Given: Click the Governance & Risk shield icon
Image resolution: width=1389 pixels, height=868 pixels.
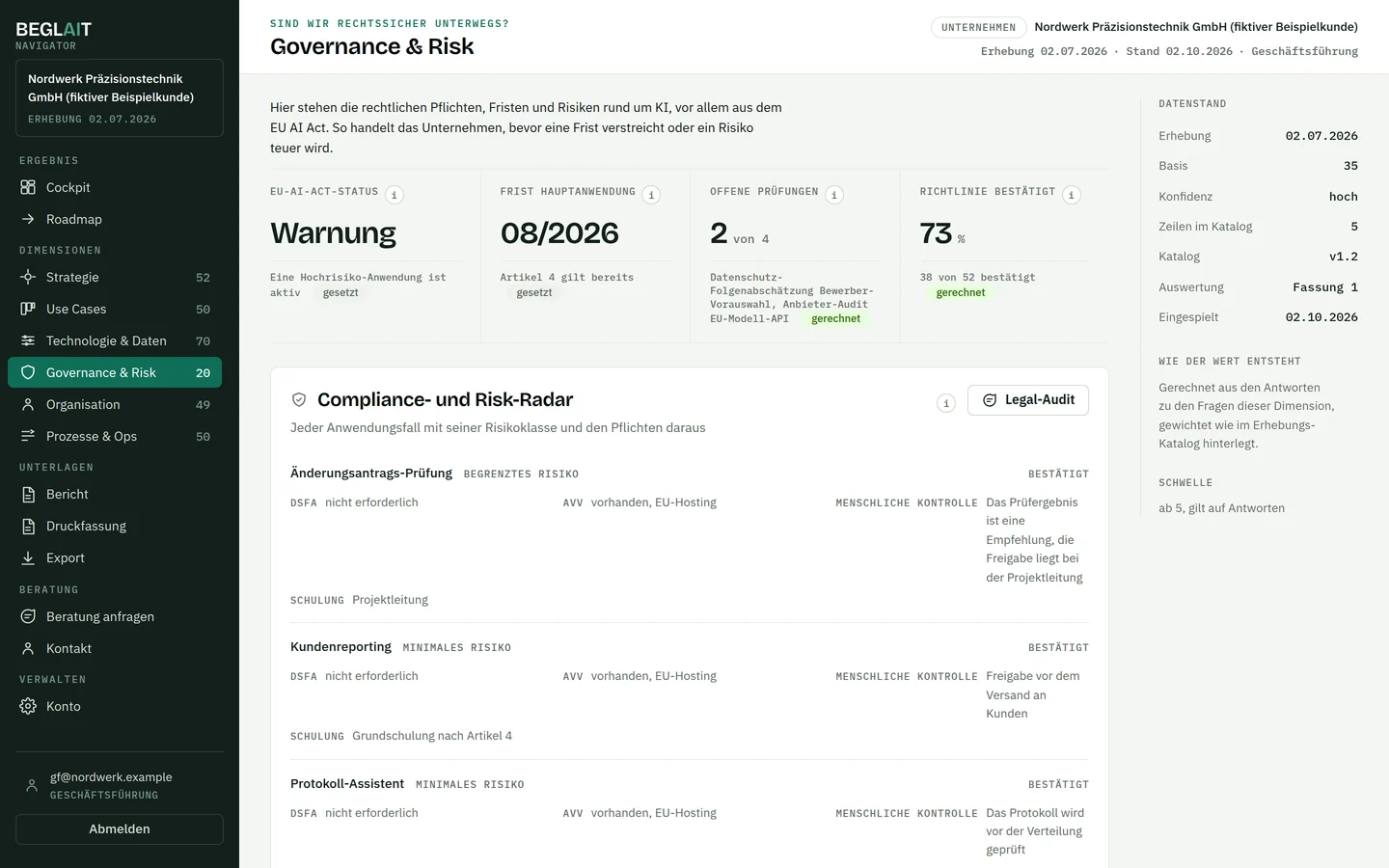Looking at the screenshot, I should pyautogui.click(x=28, y=372).
